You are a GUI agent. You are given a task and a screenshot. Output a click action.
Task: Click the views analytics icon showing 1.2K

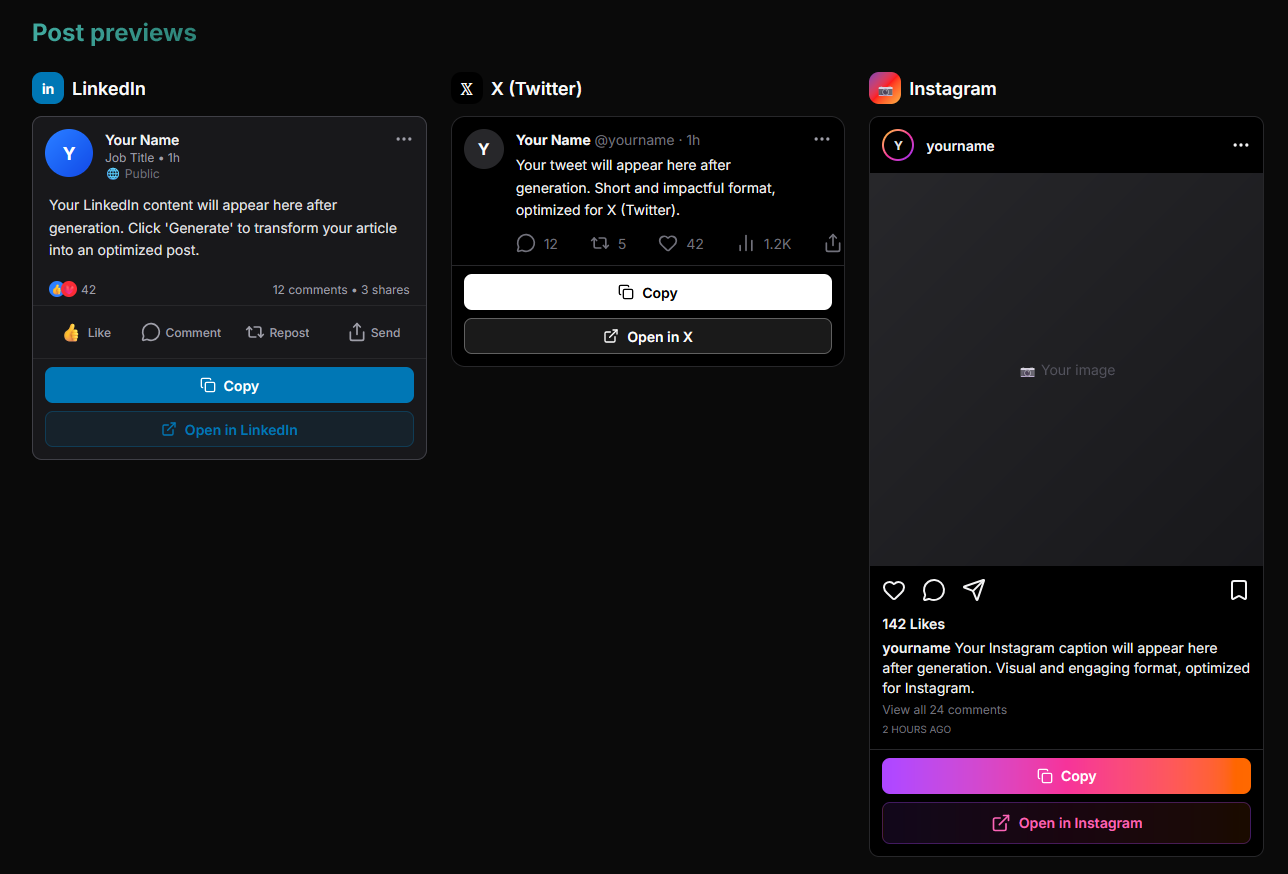(746, 243)
